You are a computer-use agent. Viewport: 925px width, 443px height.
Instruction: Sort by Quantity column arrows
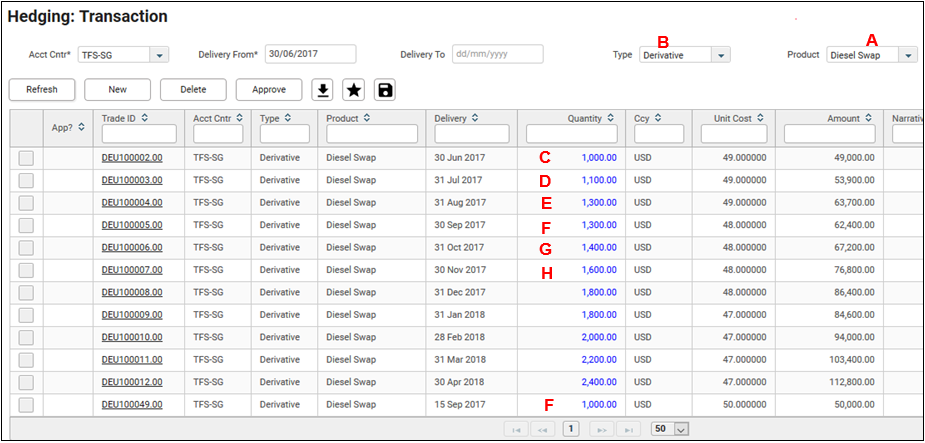610,118
